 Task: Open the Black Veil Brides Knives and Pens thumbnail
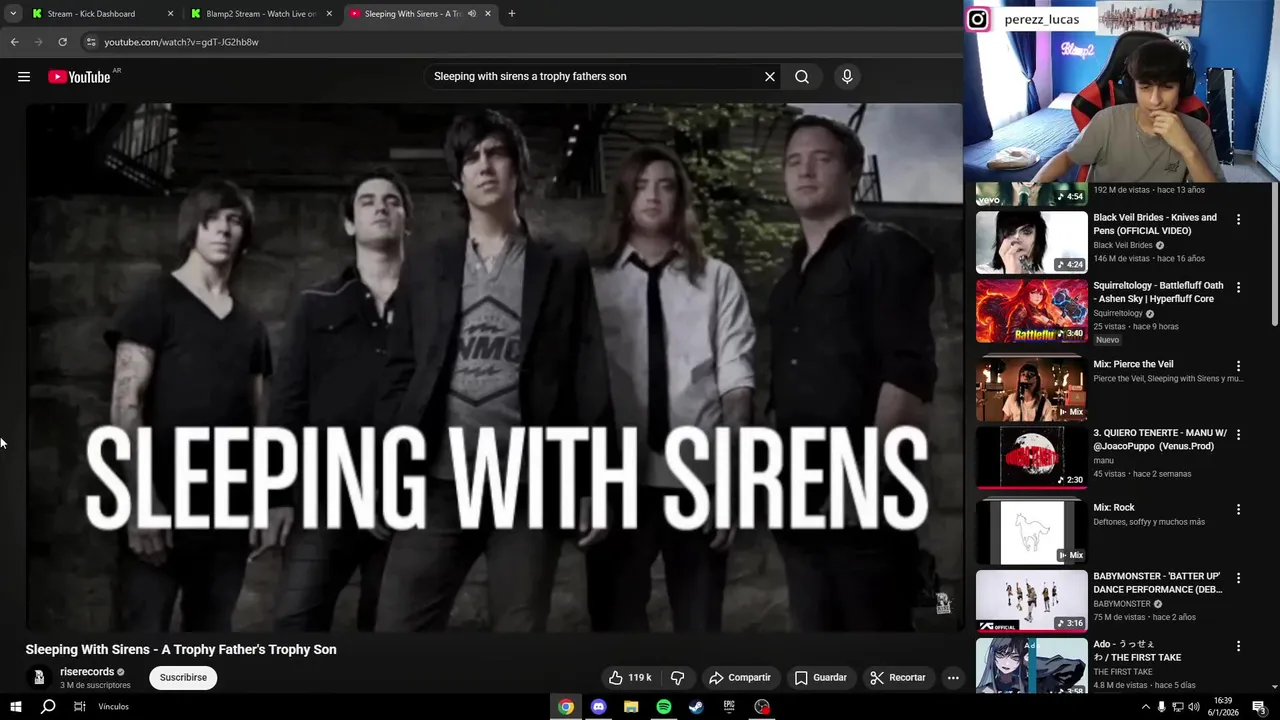coord(1031,242)
